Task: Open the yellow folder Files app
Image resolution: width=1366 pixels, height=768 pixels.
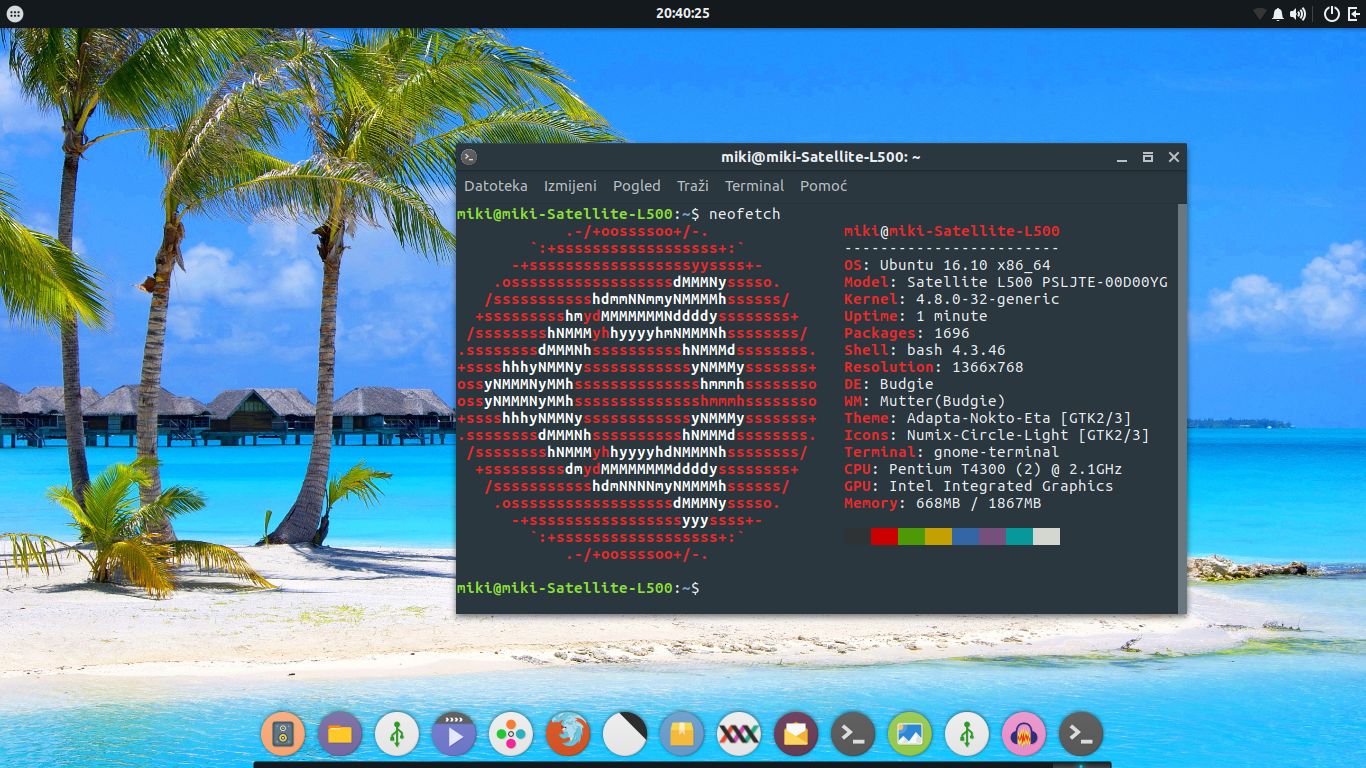Action: [x=339, y=735]
